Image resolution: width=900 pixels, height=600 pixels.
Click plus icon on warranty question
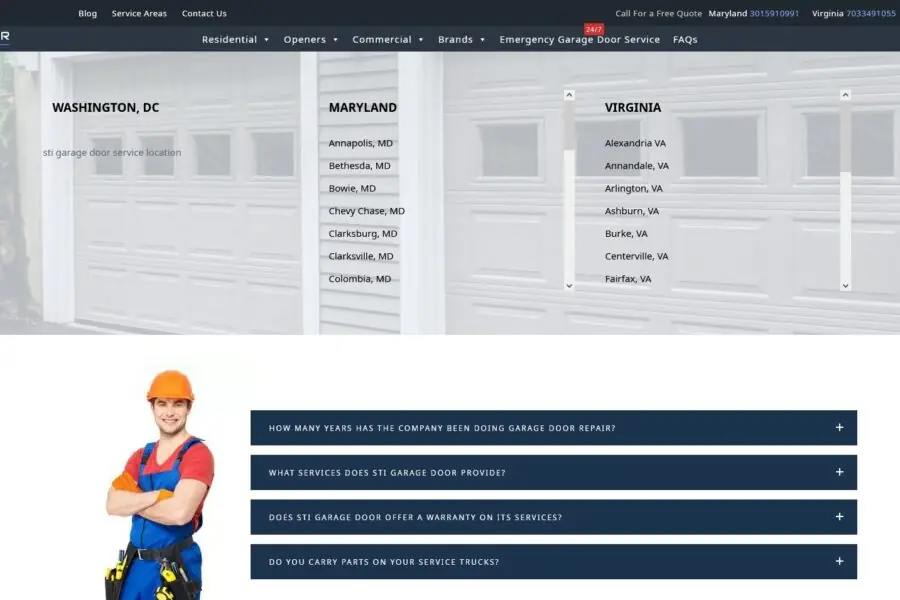(x=839, y=517)
